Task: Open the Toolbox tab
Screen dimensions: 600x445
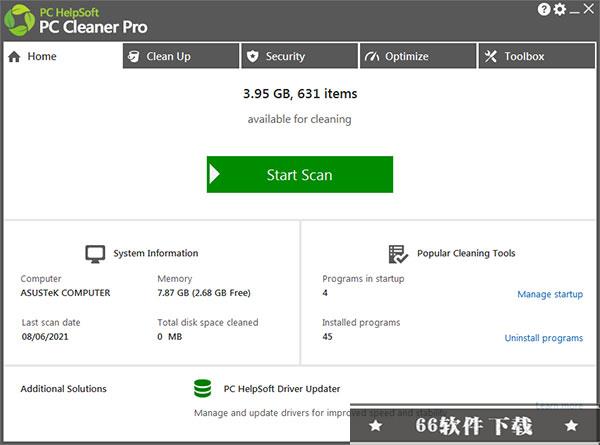Action: point(537,56)
